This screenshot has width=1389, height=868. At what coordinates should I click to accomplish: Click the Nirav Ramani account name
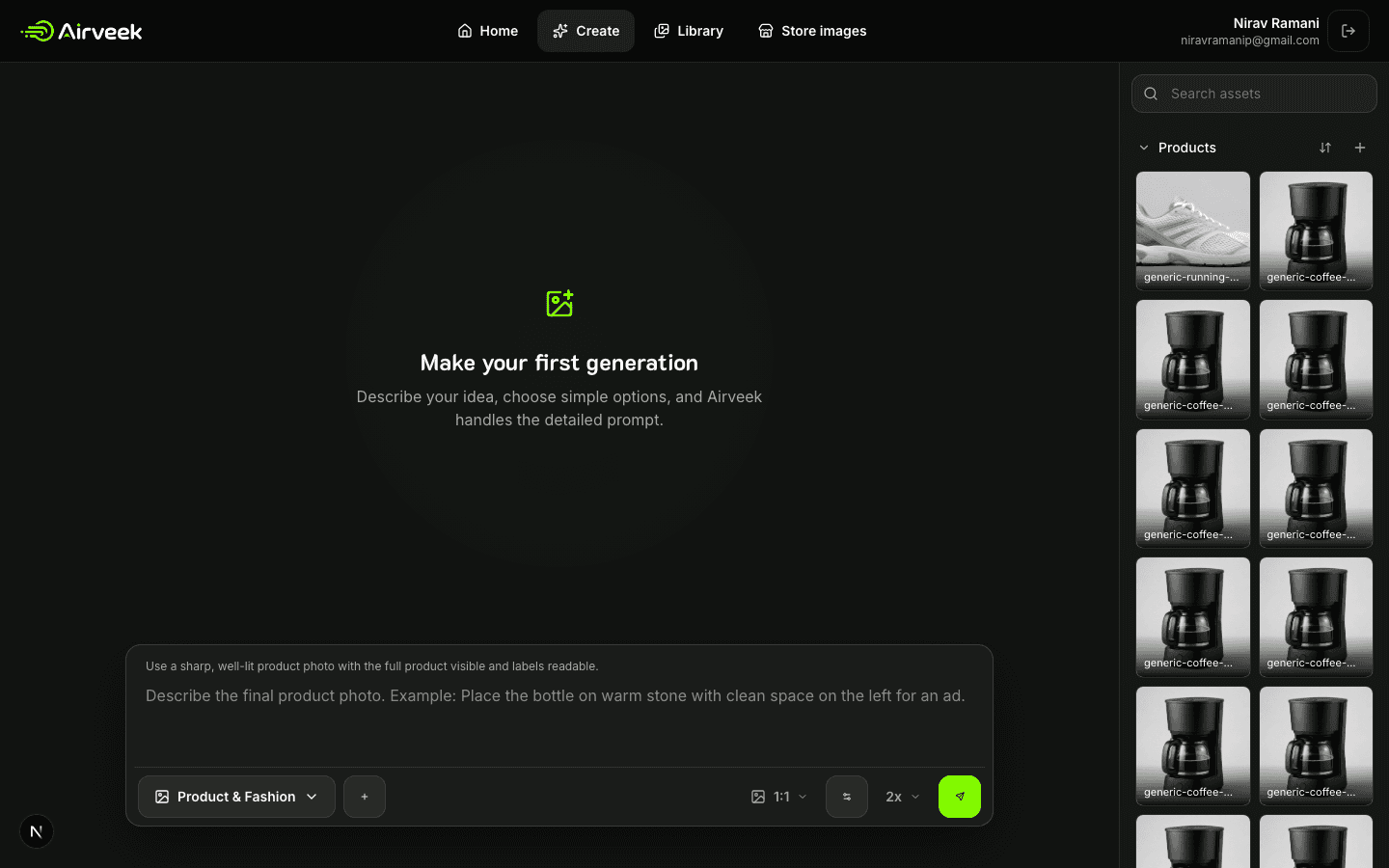1276,23
